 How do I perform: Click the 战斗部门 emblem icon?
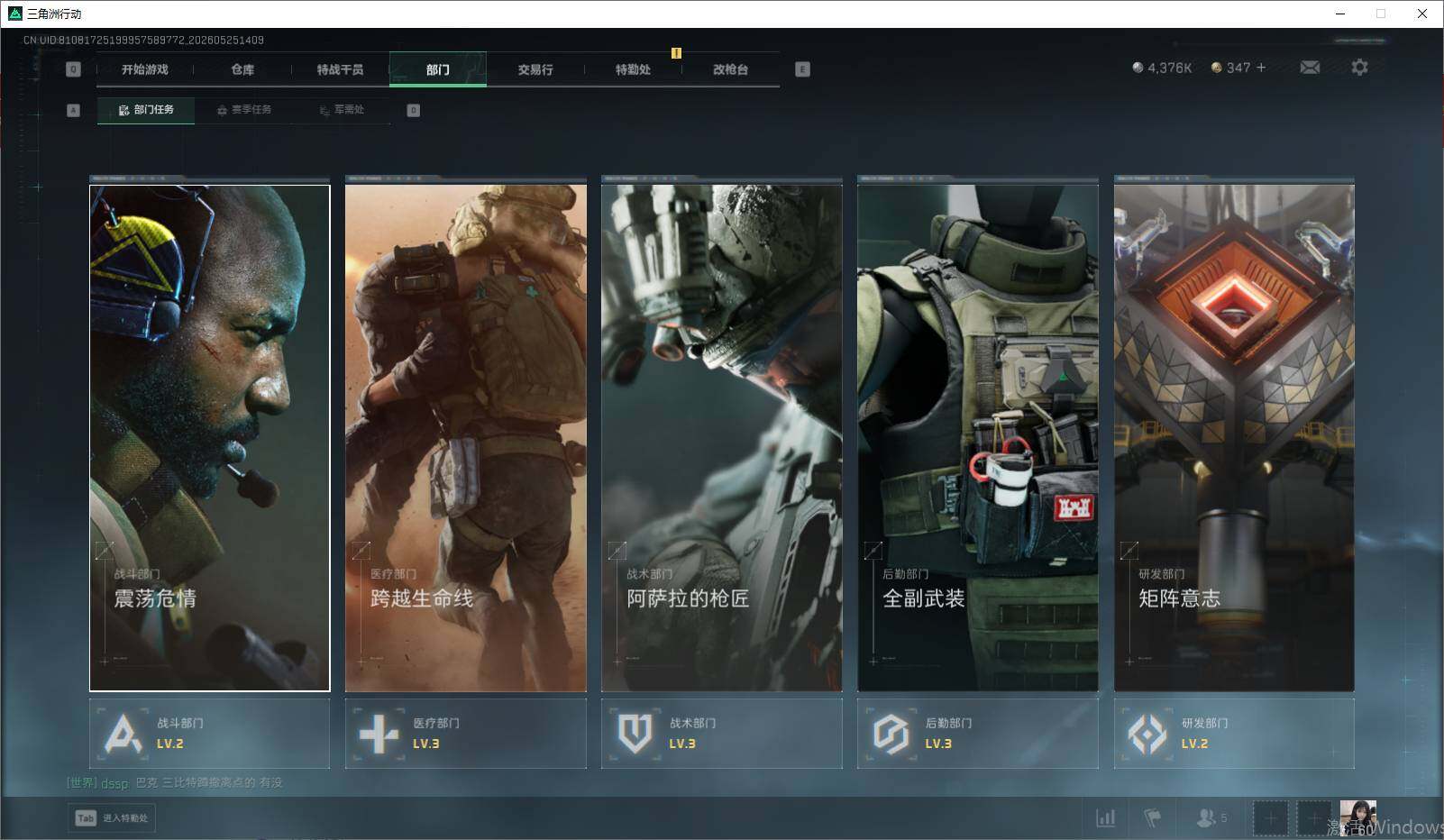(x=123, y=734)
